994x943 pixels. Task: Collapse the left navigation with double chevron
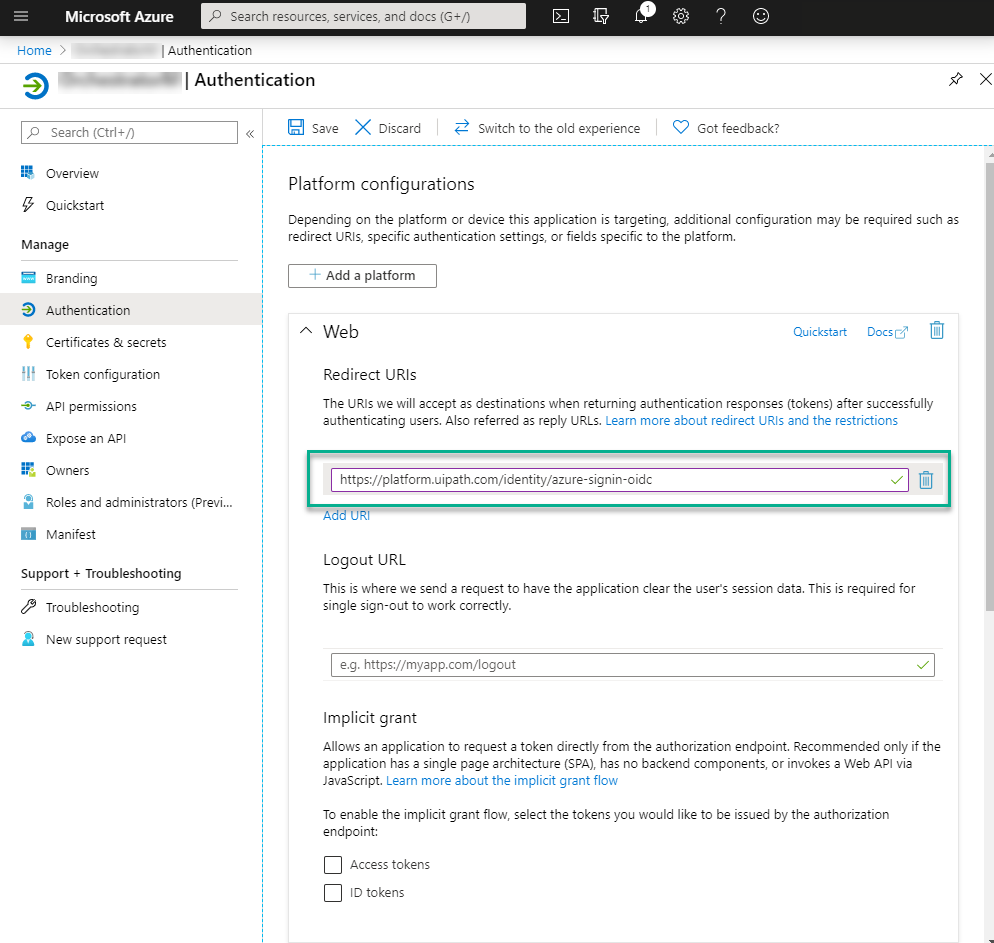pos(250,132)
